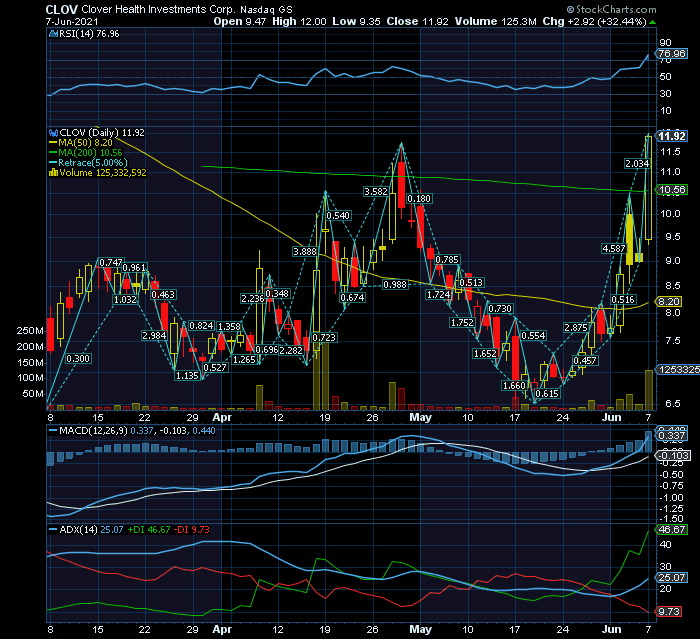Click the CLOV (Daily) candlestick legend icon
The height and width of the screenshot is (639, 700).
pos(53,133)
